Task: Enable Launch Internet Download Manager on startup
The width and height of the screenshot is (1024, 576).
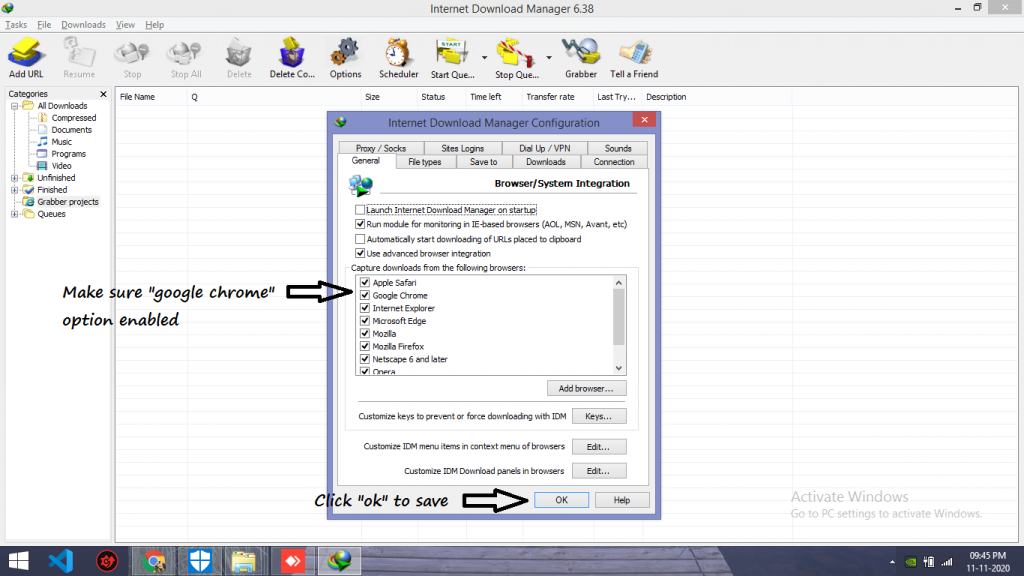Action: 360,210
